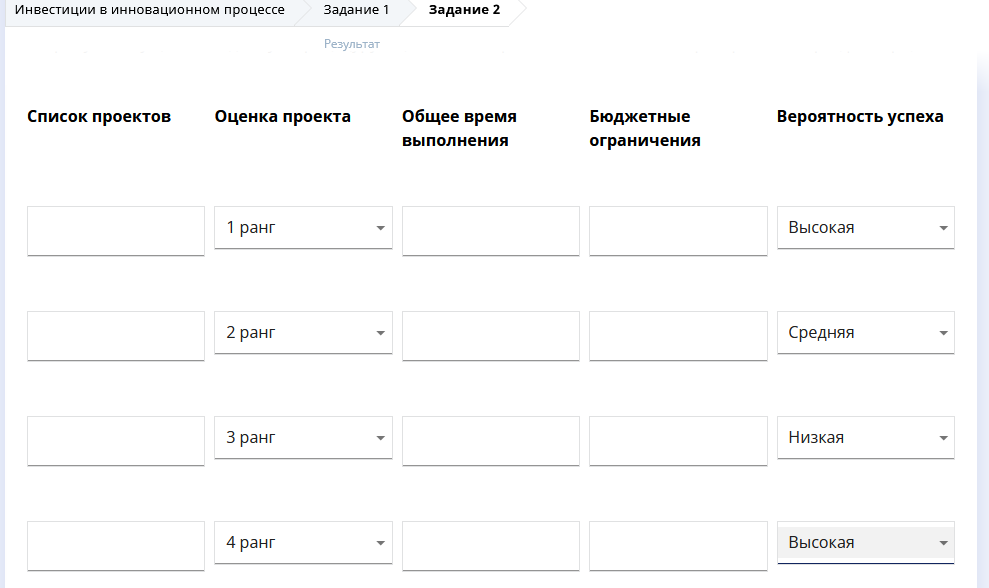
Task: Click first-row 'Список проектов' input field
Action: point(116,231)
